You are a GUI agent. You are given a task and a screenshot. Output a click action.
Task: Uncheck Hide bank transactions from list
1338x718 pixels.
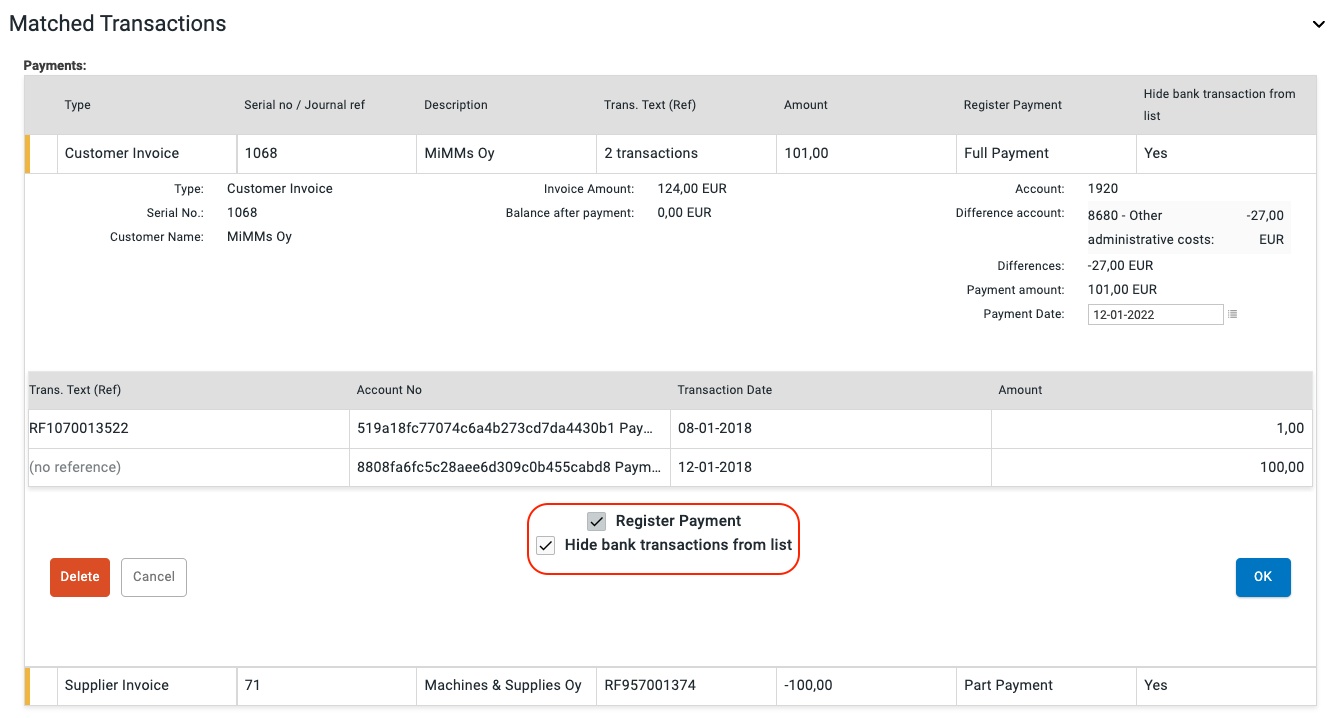point(546,545)
